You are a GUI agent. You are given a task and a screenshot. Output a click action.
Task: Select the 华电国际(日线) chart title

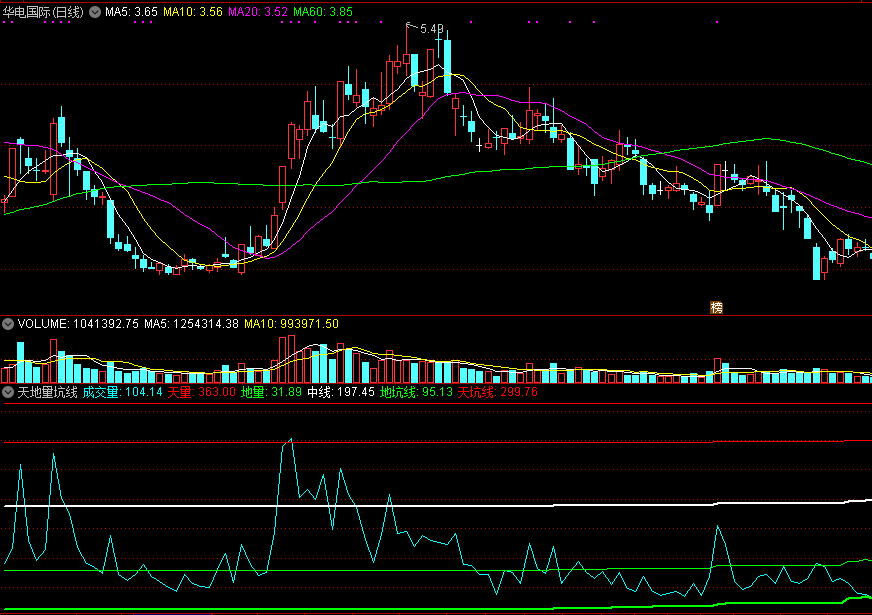[x=43, y=12]
